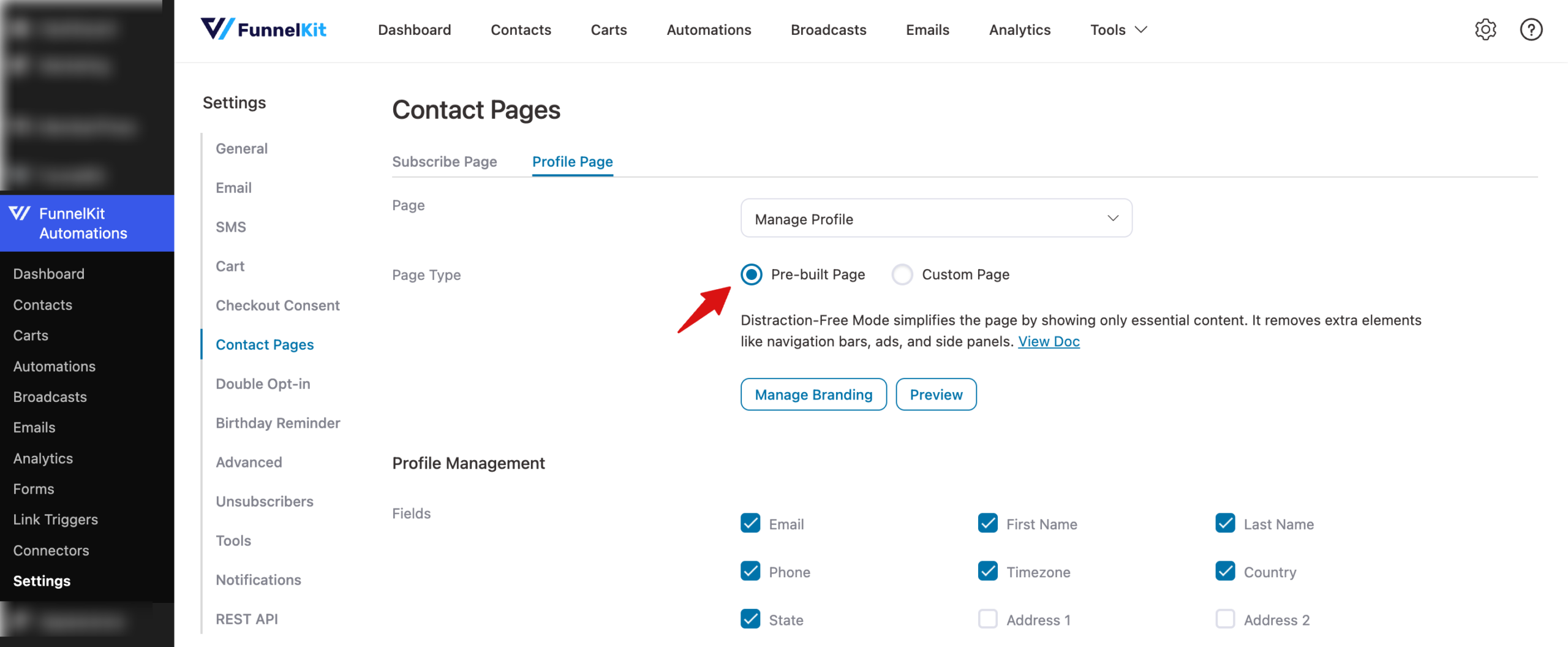The image size is (1568, 647).
Task: Disable the Country field checkbox
Action: click(1226, 571)
